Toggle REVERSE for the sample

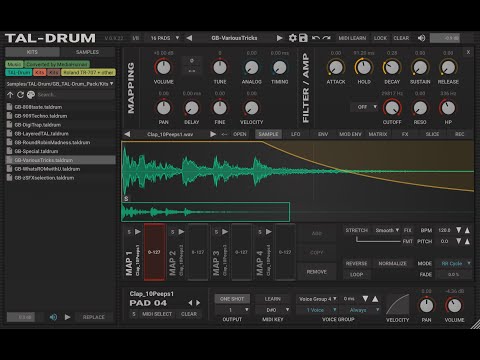click(356, 263)
